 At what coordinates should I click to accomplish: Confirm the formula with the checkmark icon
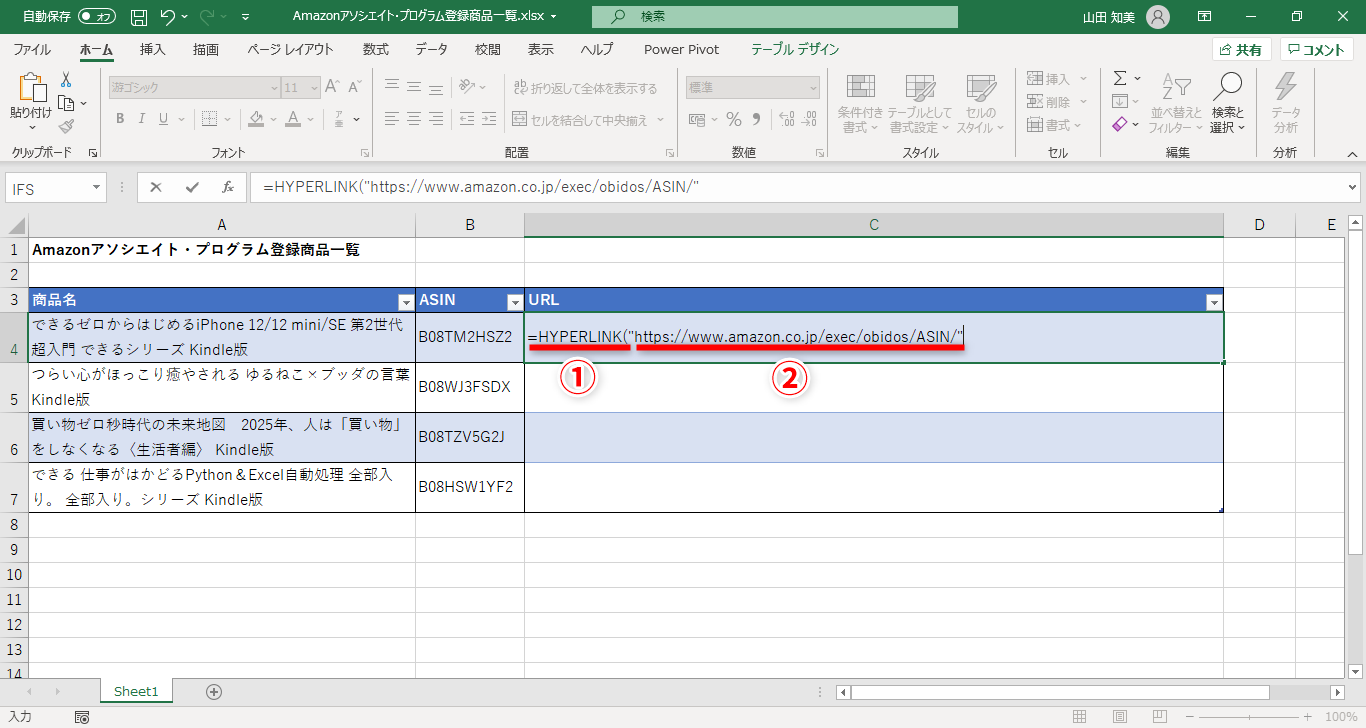click(192, 187)
